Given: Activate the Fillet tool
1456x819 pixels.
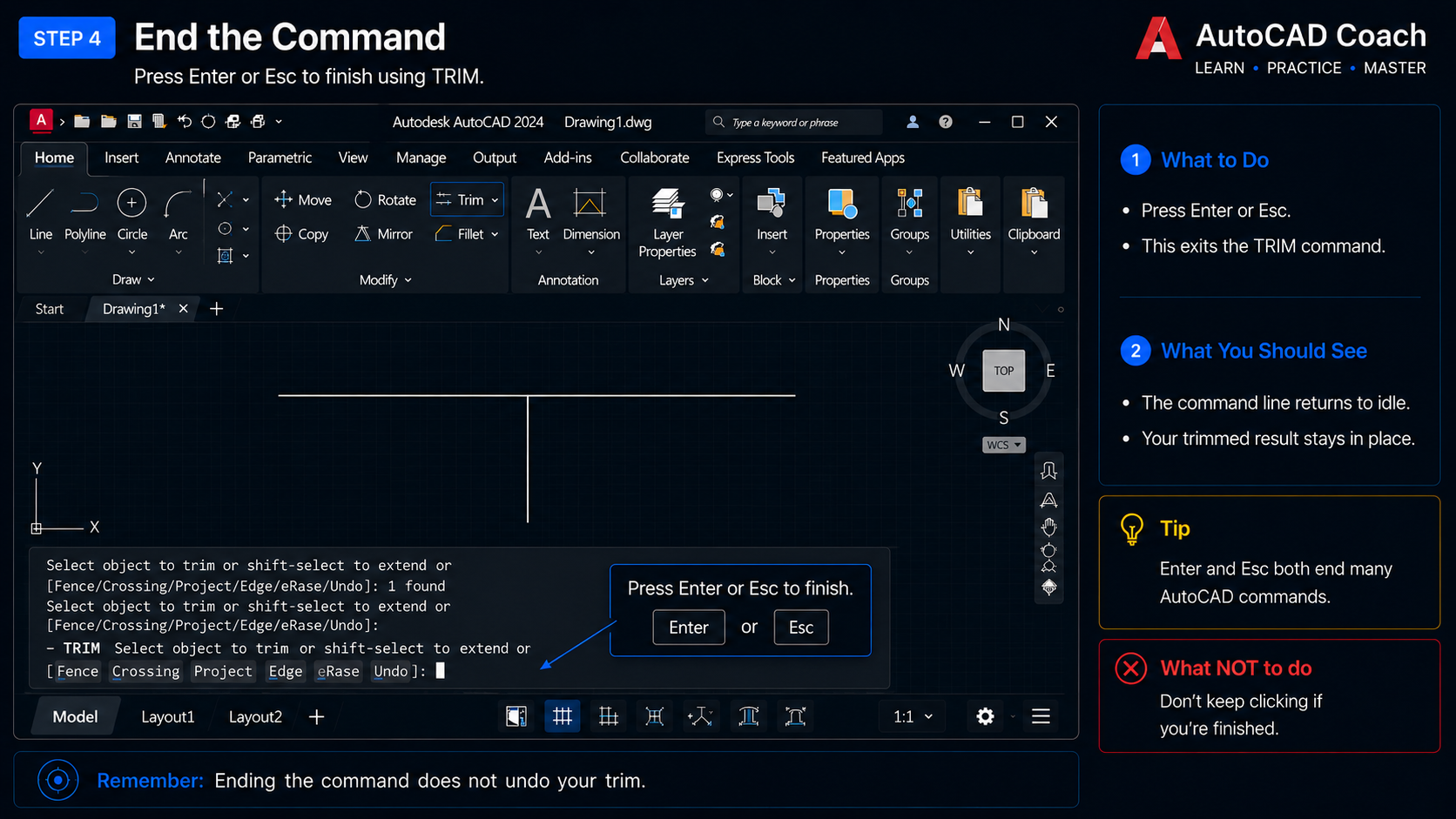Looking at the screenshot, I should click(460, 234).
